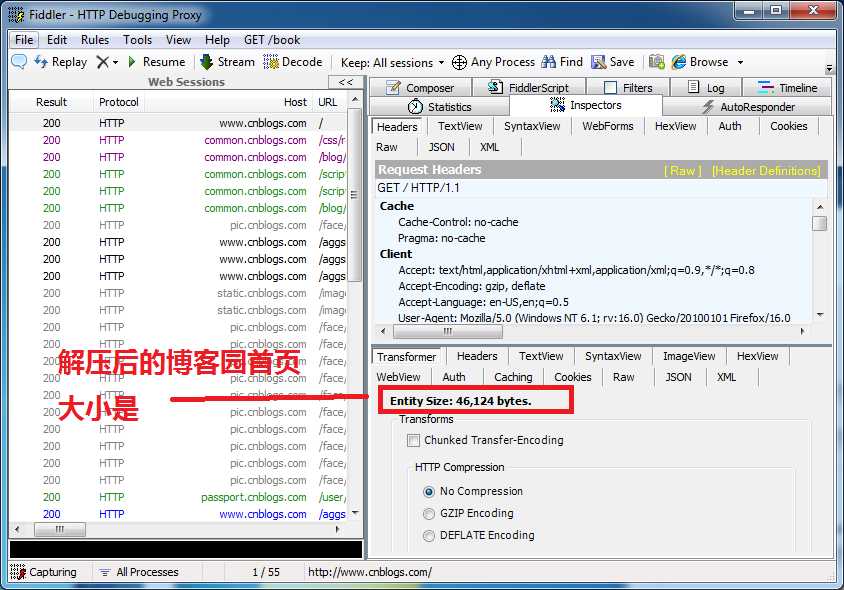Open the Browse dropdown arrow
The width and height of the screenshot is (844, 590).
pyautogui.click(x=741, y=62)
